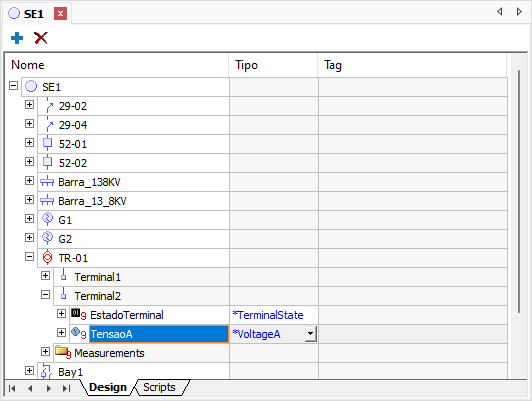Click the 52-01 breaker icon

coord(48,144)
